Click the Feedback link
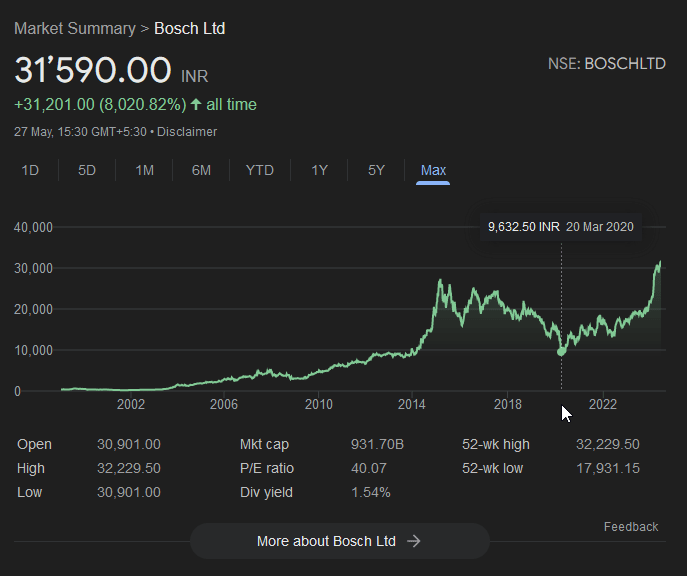Screen dimensions: 687x576 [x=631, y=527]
